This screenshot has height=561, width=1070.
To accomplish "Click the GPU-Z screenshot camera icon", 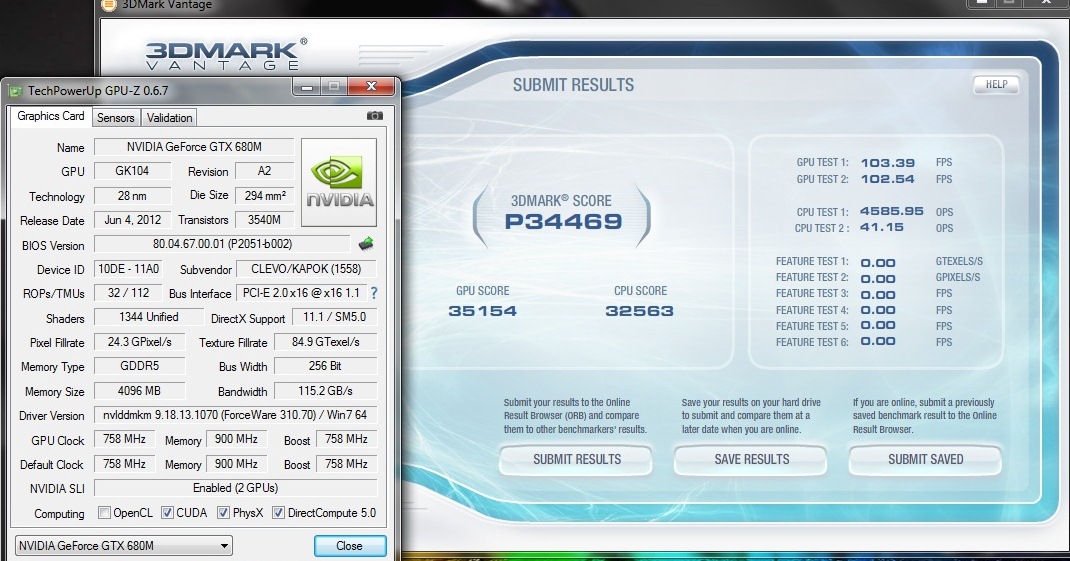I will coord(375,116).
